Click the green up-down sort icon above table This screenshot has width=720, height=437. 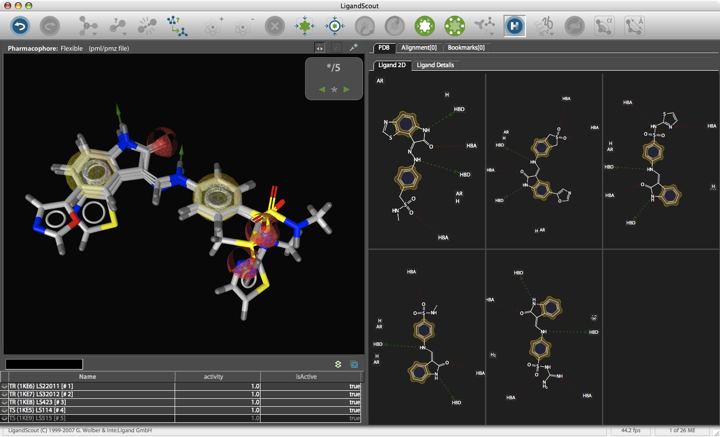[x=338, y=364]
